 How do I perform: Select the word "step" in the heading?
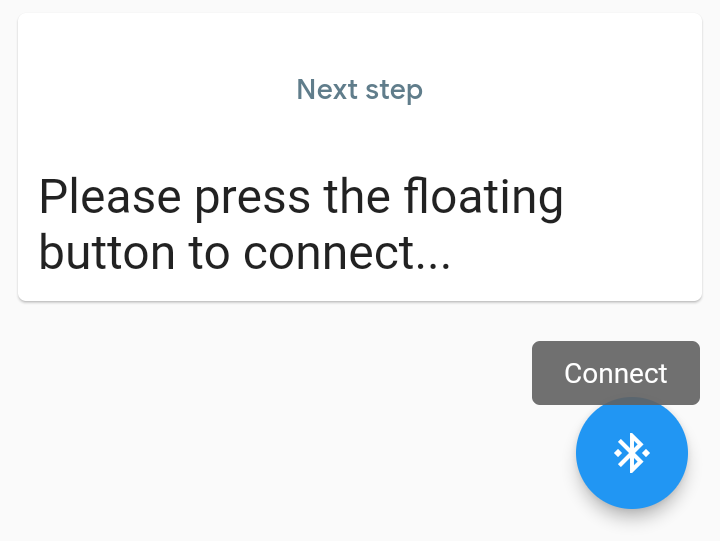tap(394, 89)
